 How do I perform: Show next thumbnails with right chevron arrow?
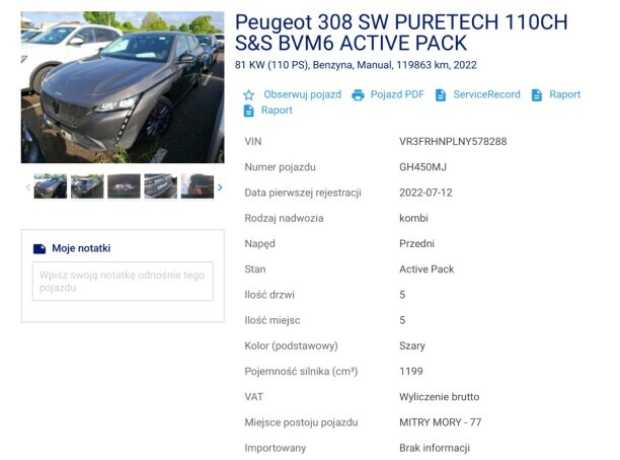[220, 187]
